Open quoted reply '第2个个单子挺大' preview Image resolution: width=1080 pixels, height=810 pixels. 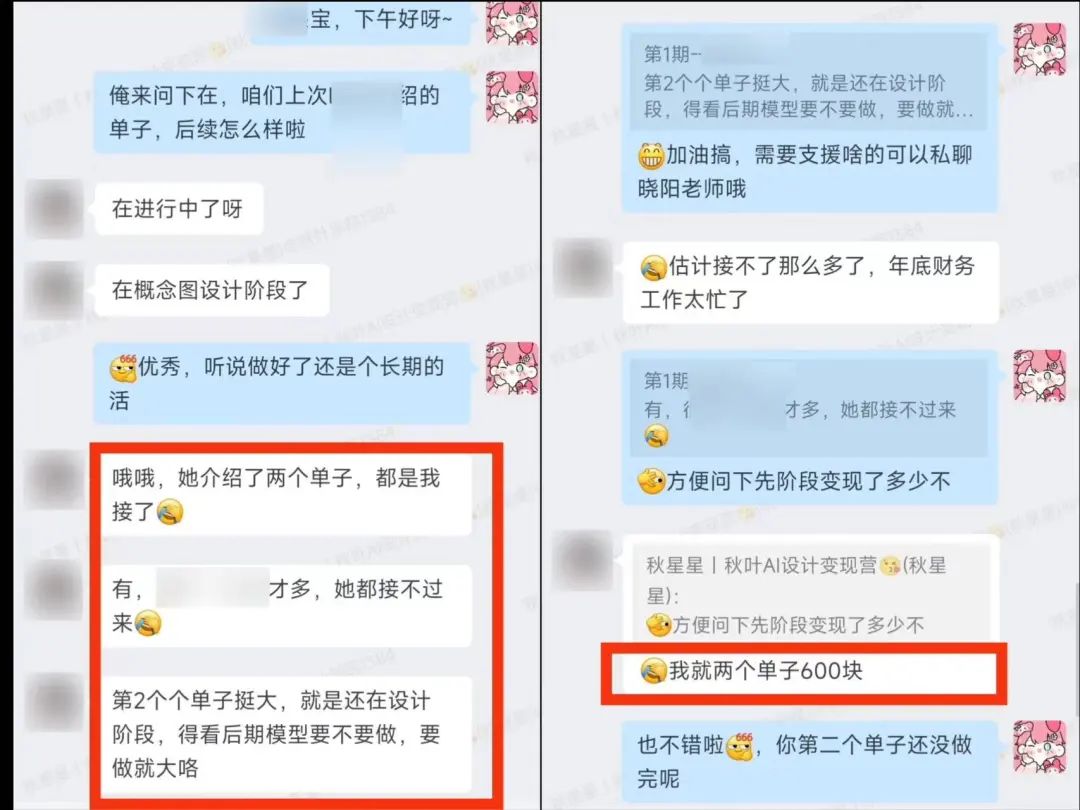pyautogui.click(x=809, y=83)
